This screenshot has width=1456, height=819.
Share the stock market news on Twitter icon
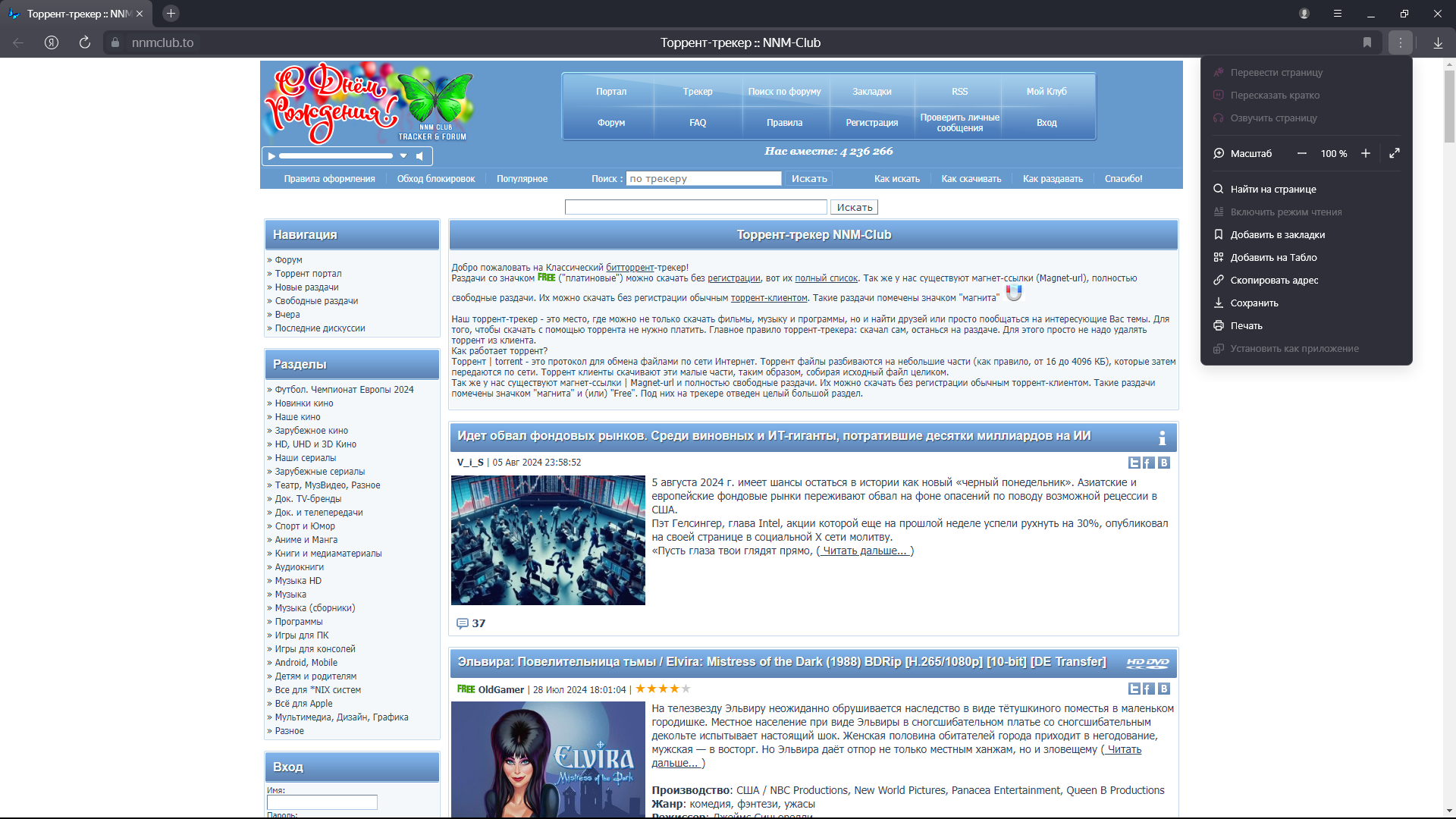pos(1134,463)
